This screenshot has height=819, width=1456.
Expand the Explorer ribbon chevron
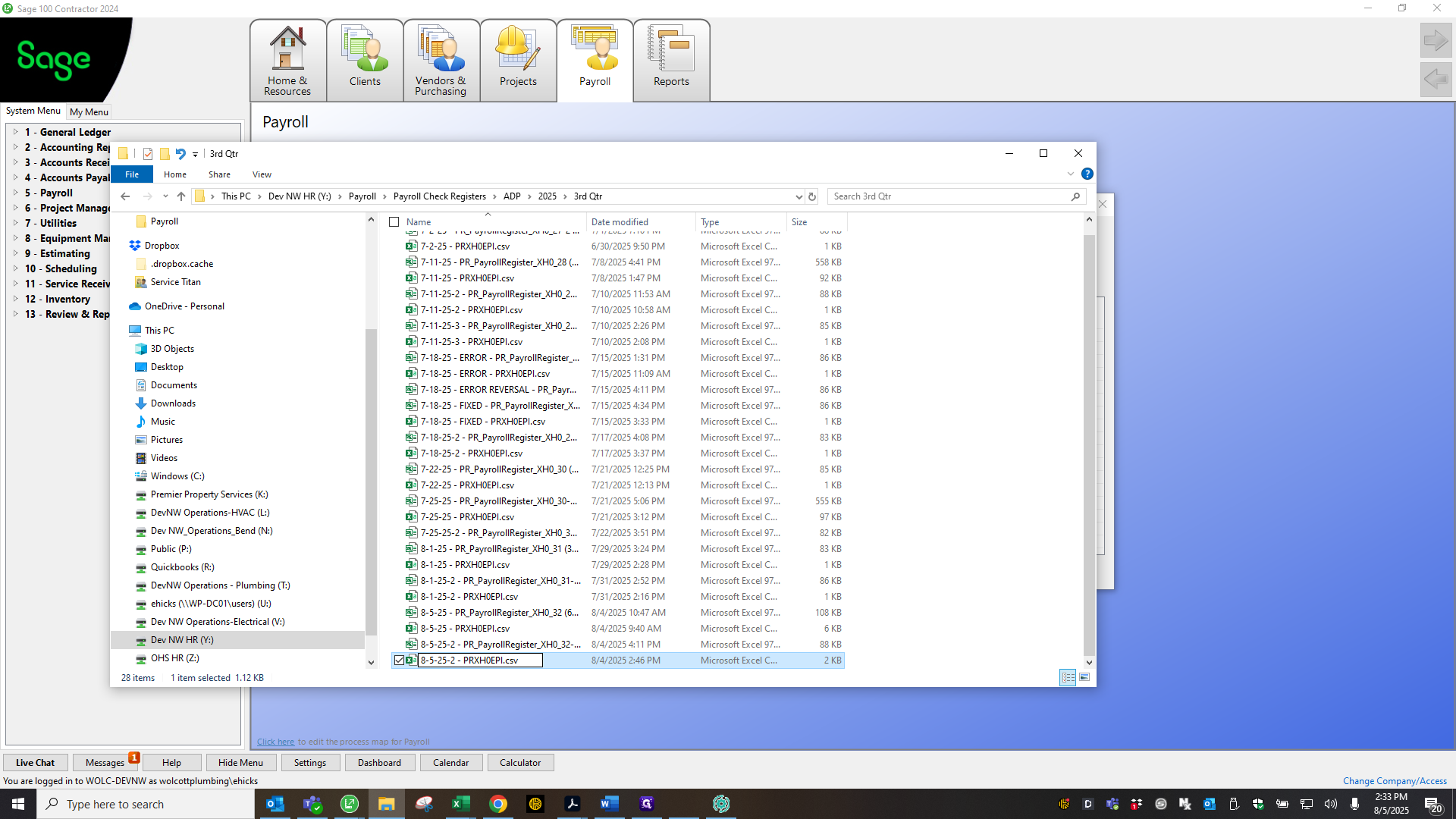point(1070,174)
